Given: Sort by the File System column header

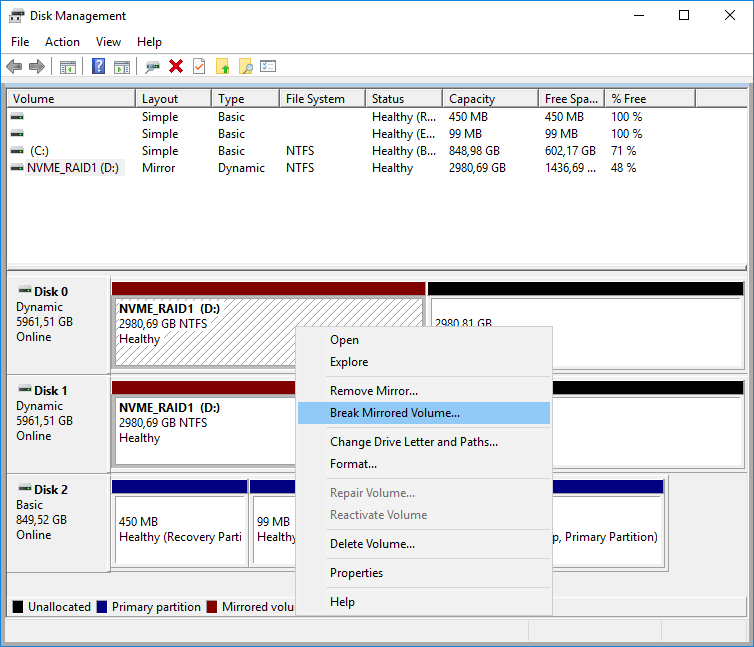Looking at the screenshot, I should 323,99.
